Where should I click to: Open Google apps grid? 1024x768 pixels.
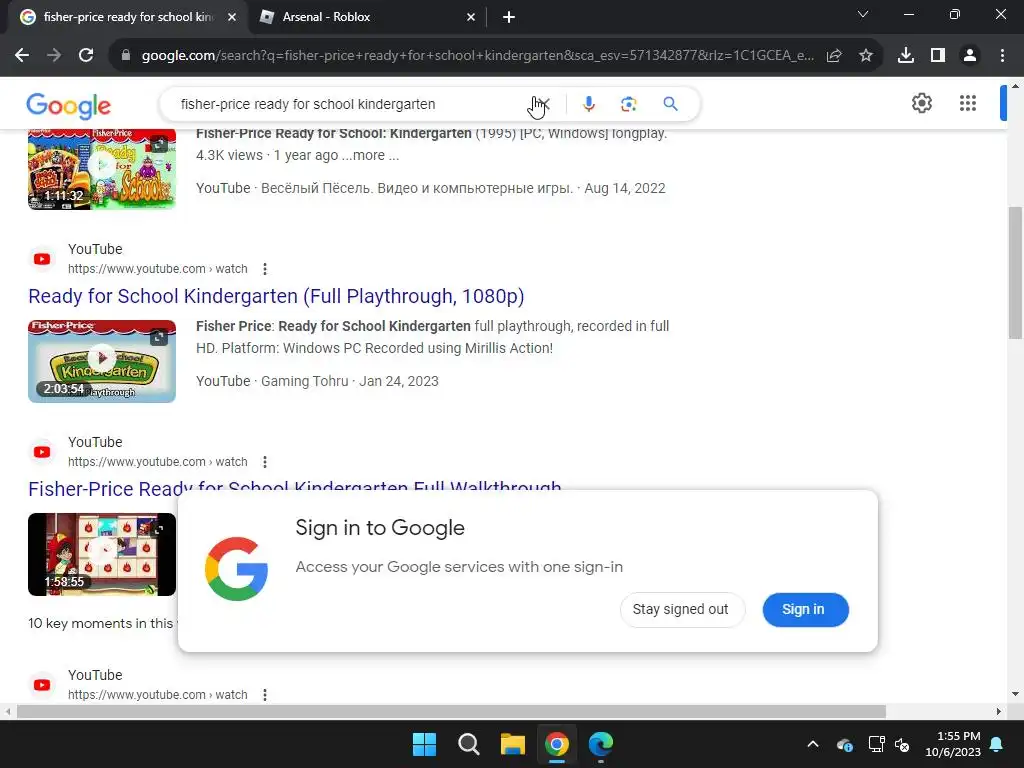coord(968,103)
